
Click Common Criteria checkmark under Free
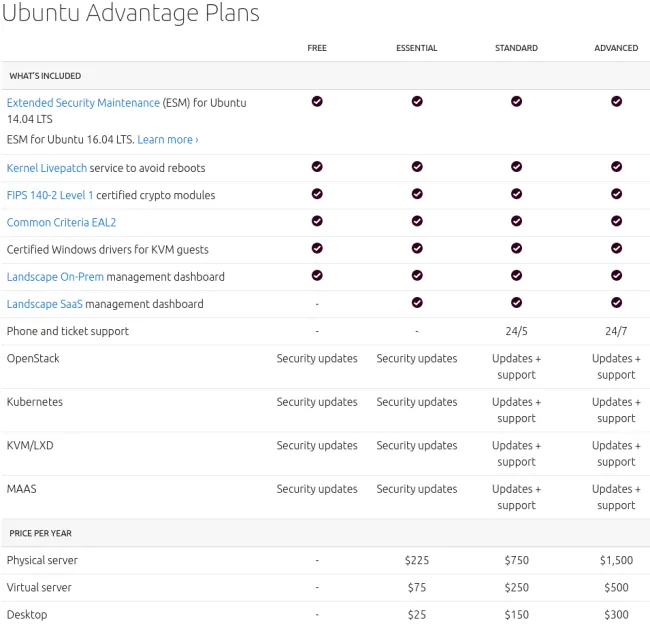tap(317, 221)
